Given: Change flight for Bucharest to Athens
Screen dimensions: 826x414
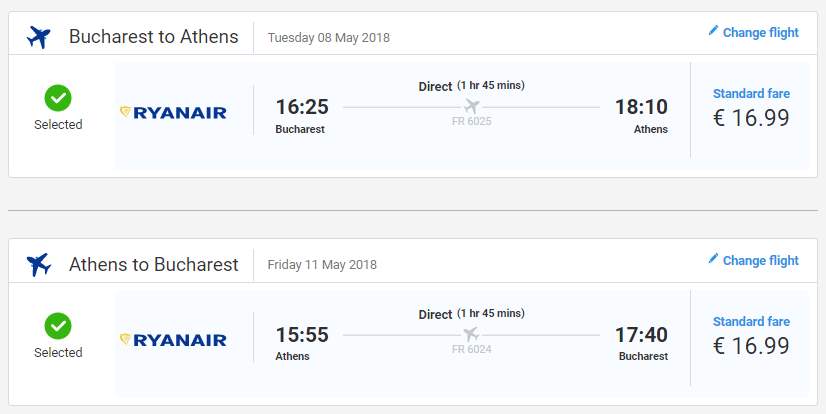Looking at the screenshot, I should [x=760, y=32].
